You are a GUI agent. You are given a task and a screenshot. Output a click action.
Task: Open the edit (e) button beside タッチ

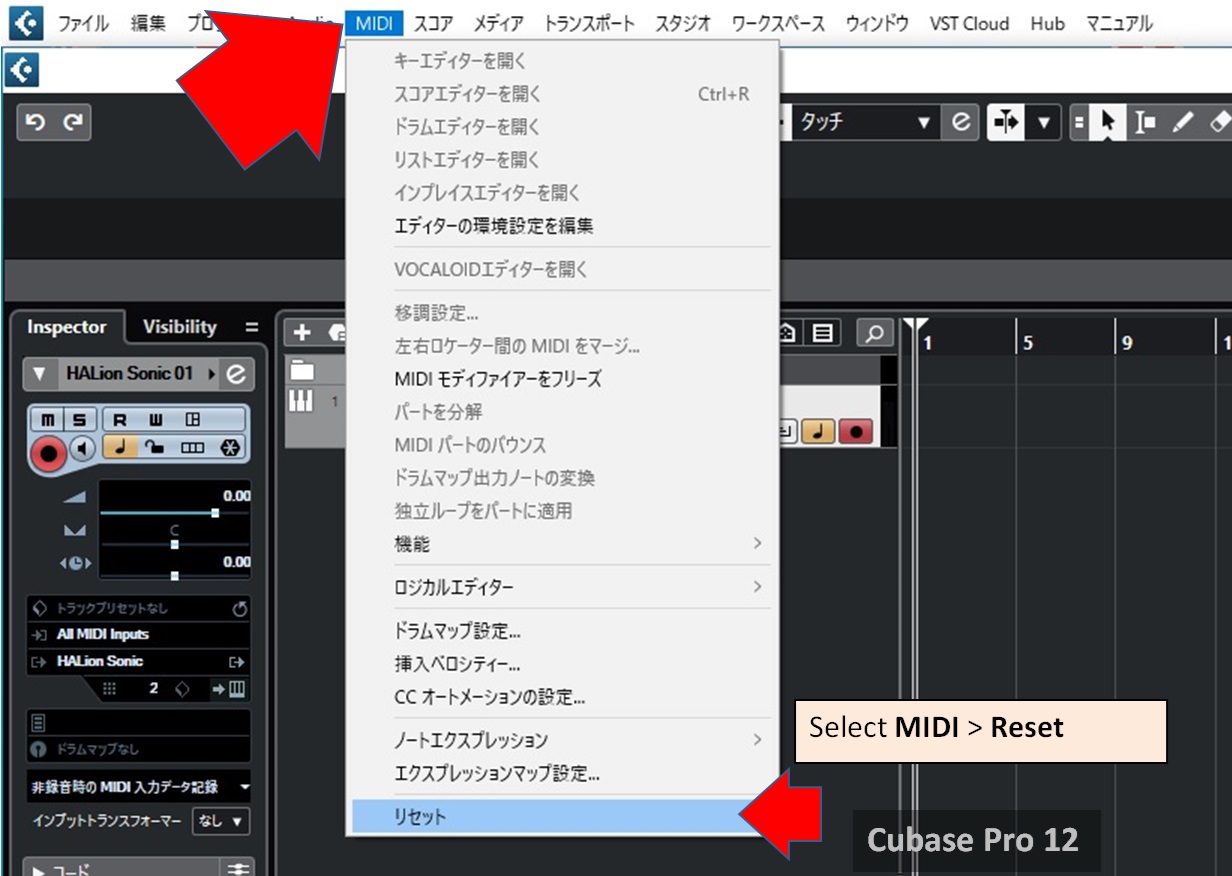coord(961,122)
